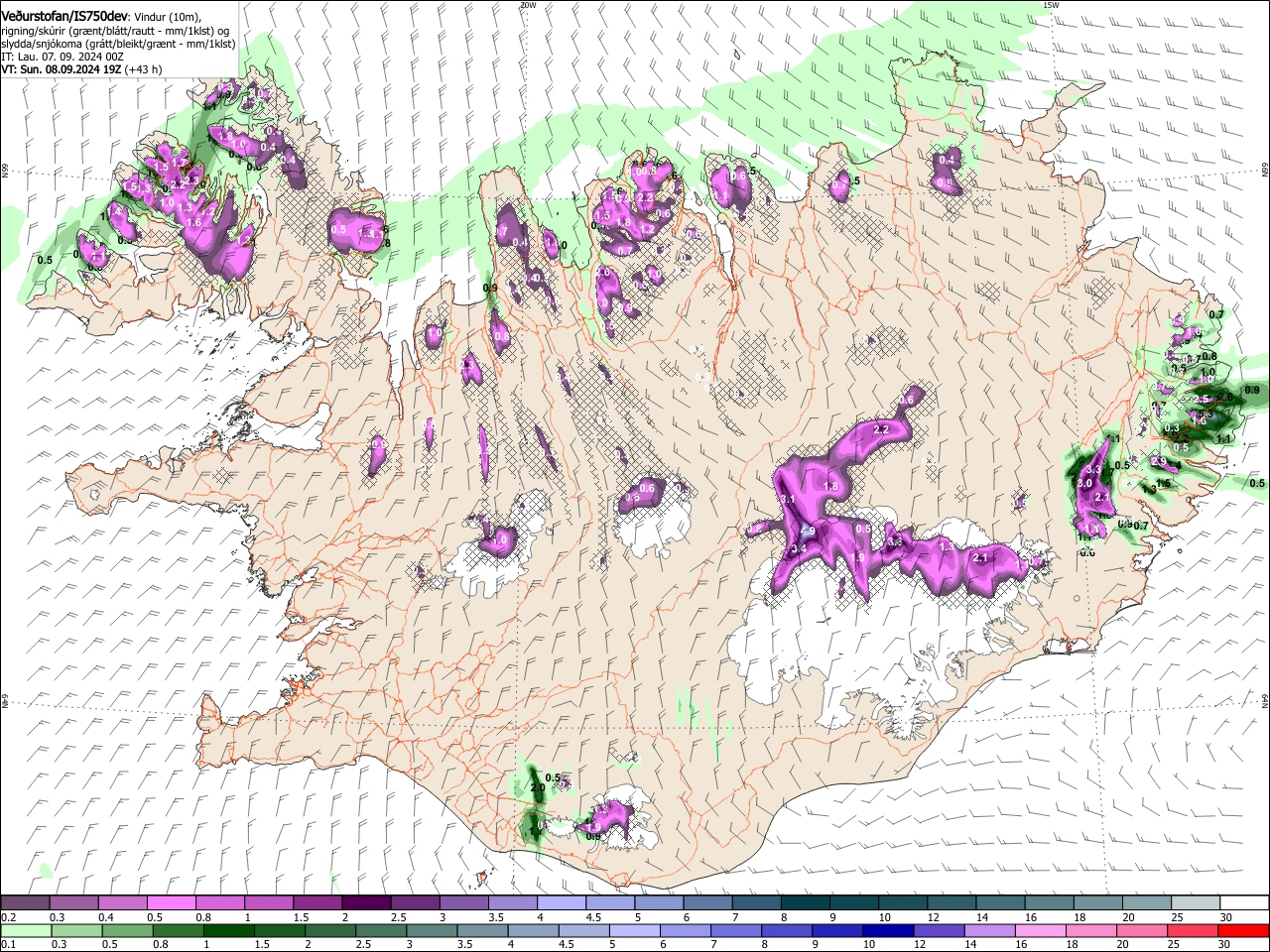This screenshot has height=952, width=1270.
Task: Click the 'rigning/skúrir' legend description line
Action: (x=115, y=31)
